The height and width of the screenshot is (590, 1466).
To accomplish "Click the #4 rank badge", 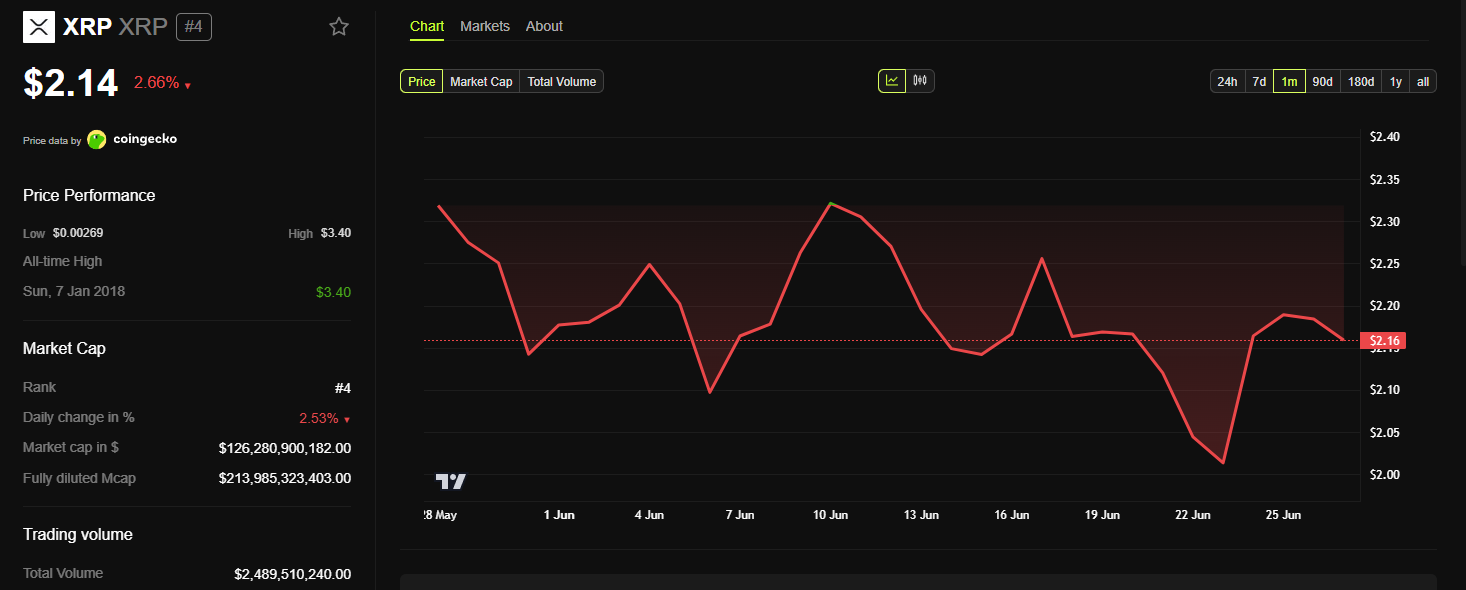I will (x=194, y=27).
